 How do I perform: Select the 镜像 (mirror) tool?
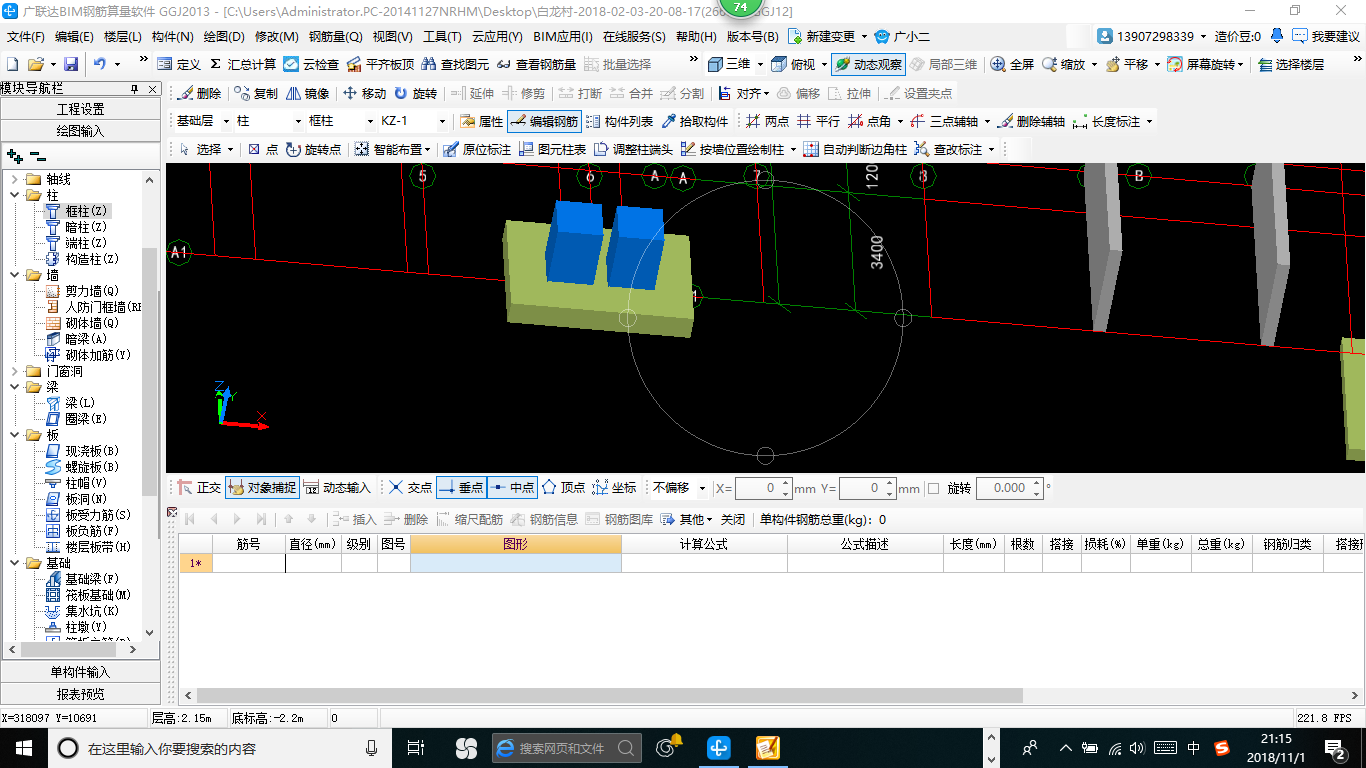pos(307,93)
